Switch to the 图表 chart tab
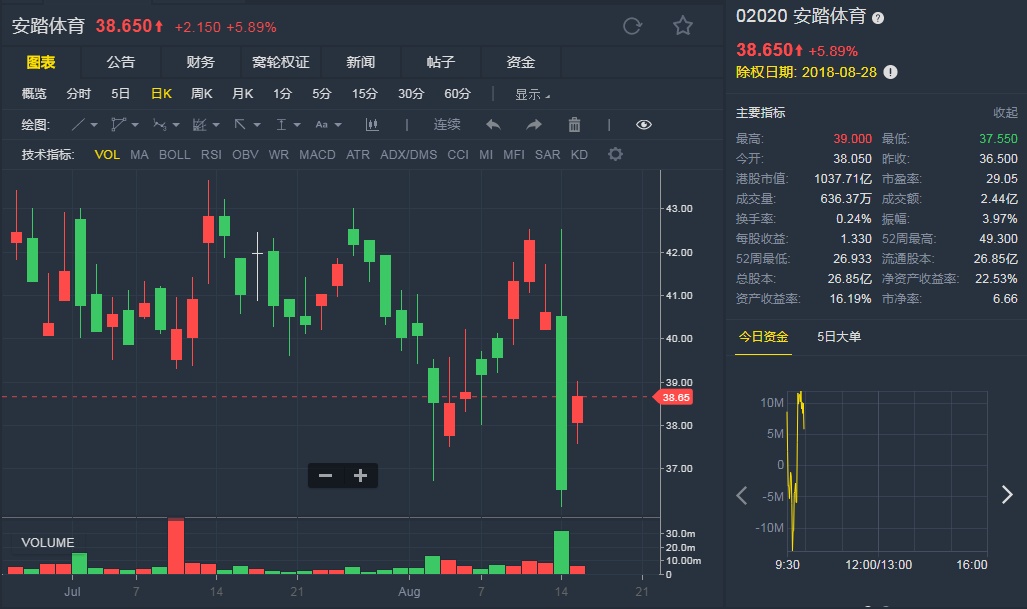Screen dimensions: 1027x609 pos(41,62)
